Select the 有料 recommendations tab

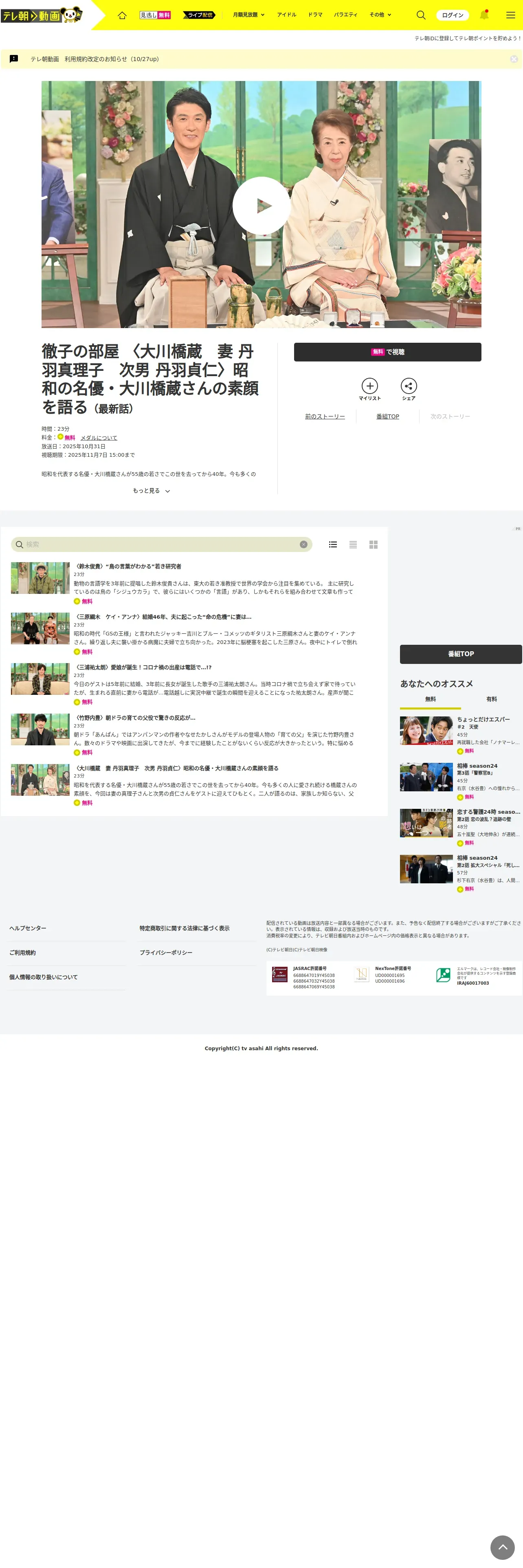tap(491, 699)
